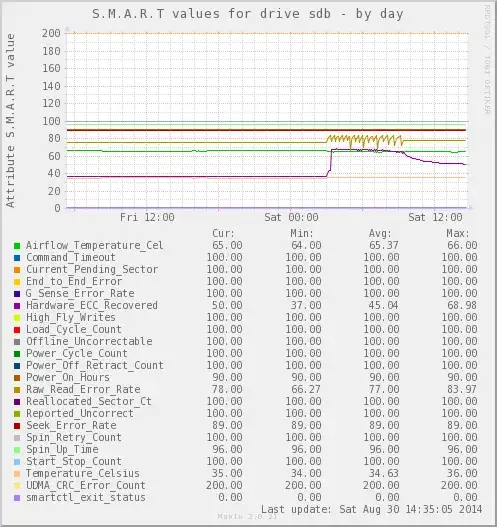Click the Spin_Up_Time current value 96.00
497x527 pixels.
tap(227, 449)
